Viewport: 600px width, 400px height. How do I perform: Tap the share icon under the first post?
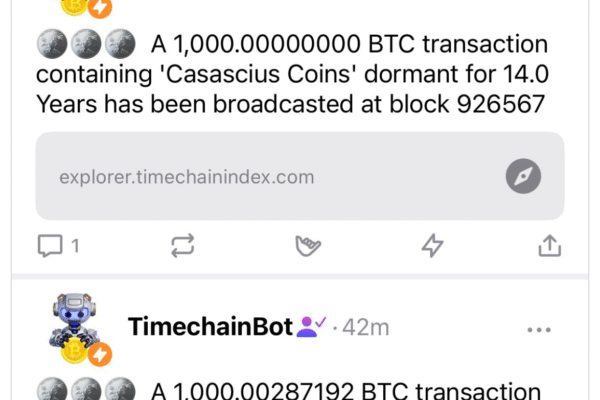549,246
